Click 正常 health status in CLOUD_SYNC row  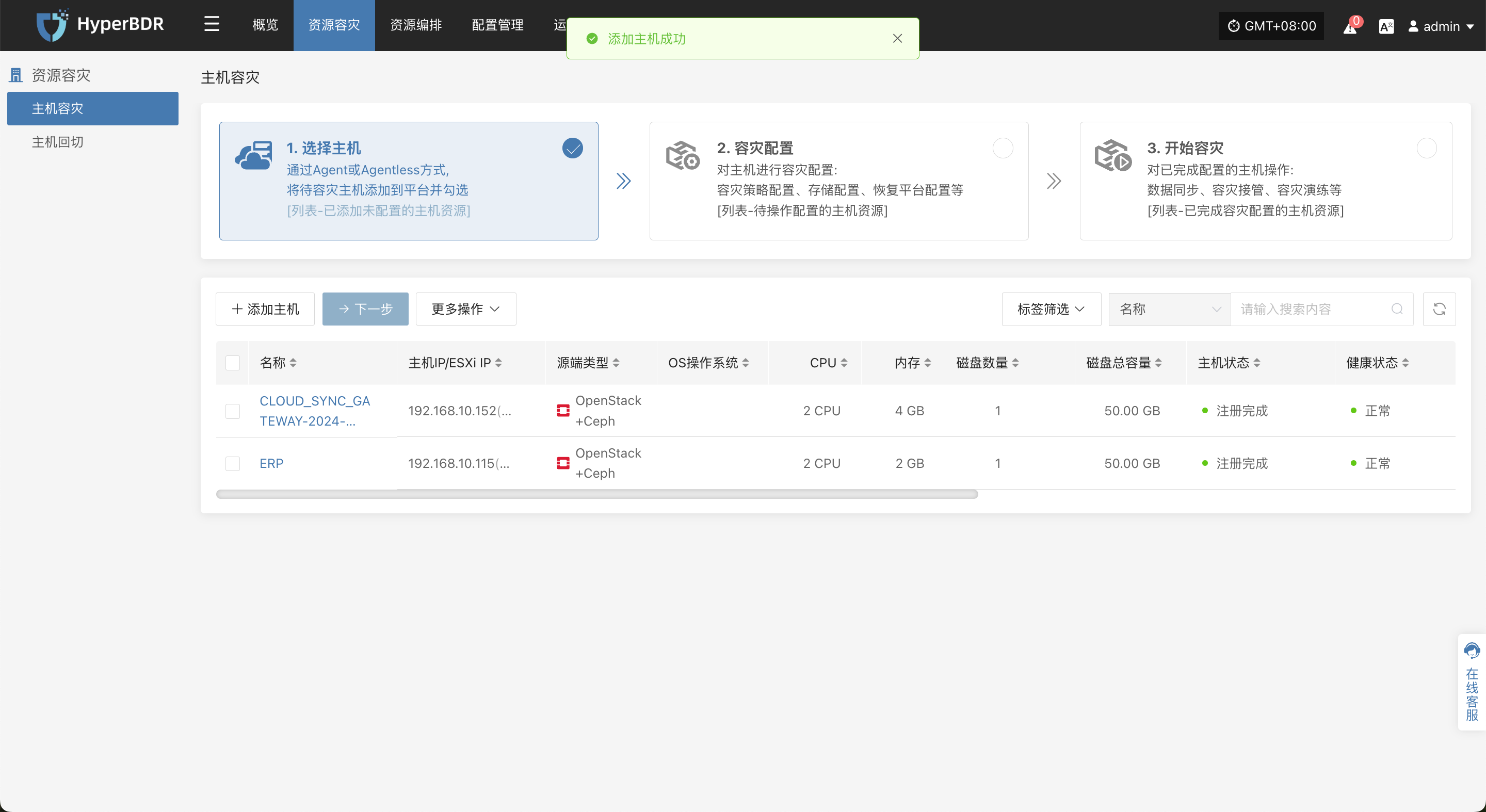coord(1378,411)
